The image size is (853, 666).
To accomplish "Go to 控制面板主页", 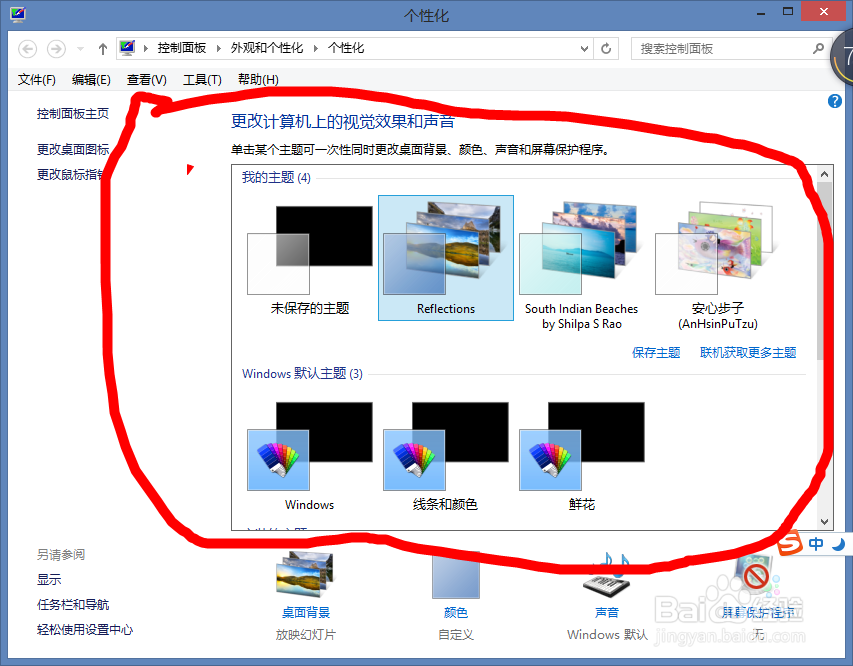I will [73, 114].
